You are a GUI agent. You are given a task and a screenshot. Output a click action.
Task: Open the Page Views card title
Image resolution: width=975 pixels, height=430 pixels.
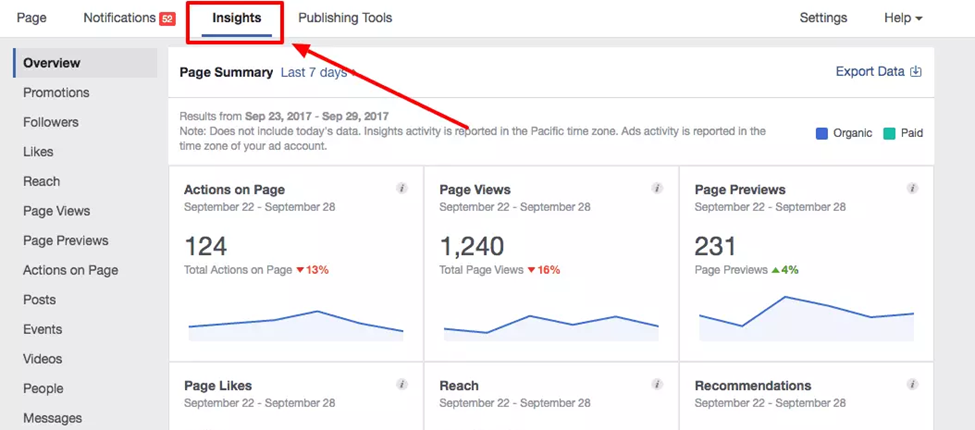coord(475,190)
